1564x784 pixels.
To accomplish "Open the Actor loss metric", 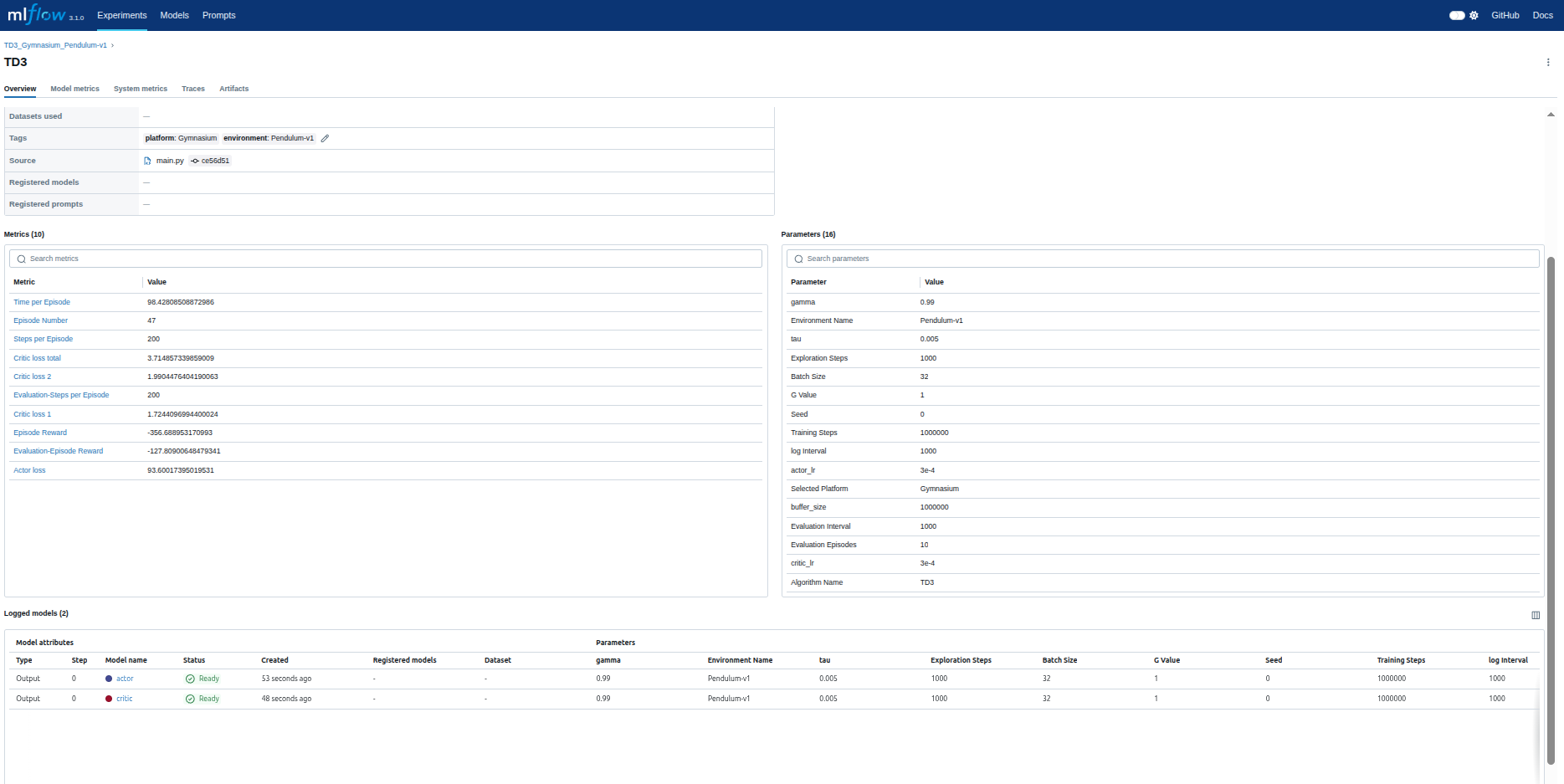I will coord(29,470).
